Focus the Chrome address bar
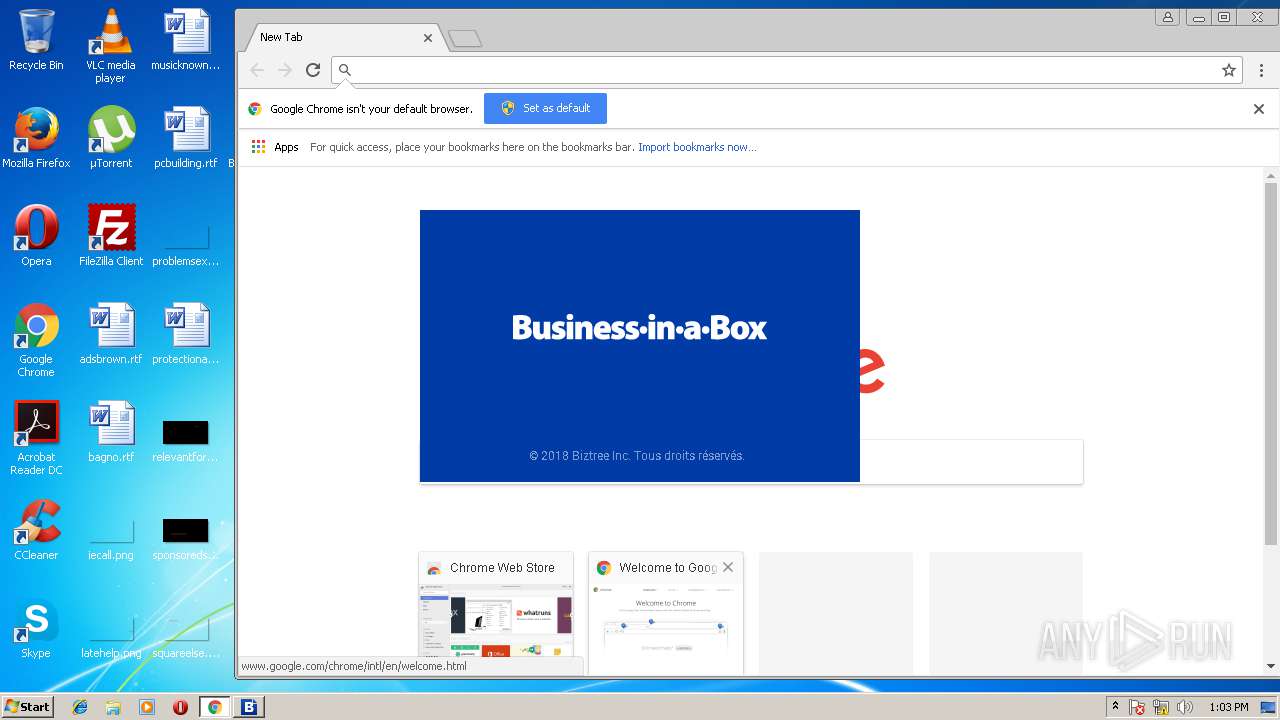The height and width of the screenshot is (720, 1280). 785,70
